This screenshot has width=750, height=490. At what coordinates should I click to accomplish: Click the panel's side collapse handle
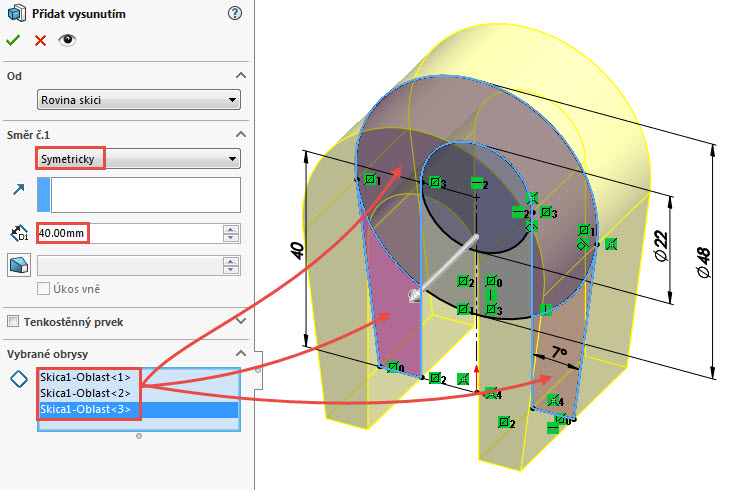tap(258, 370)
